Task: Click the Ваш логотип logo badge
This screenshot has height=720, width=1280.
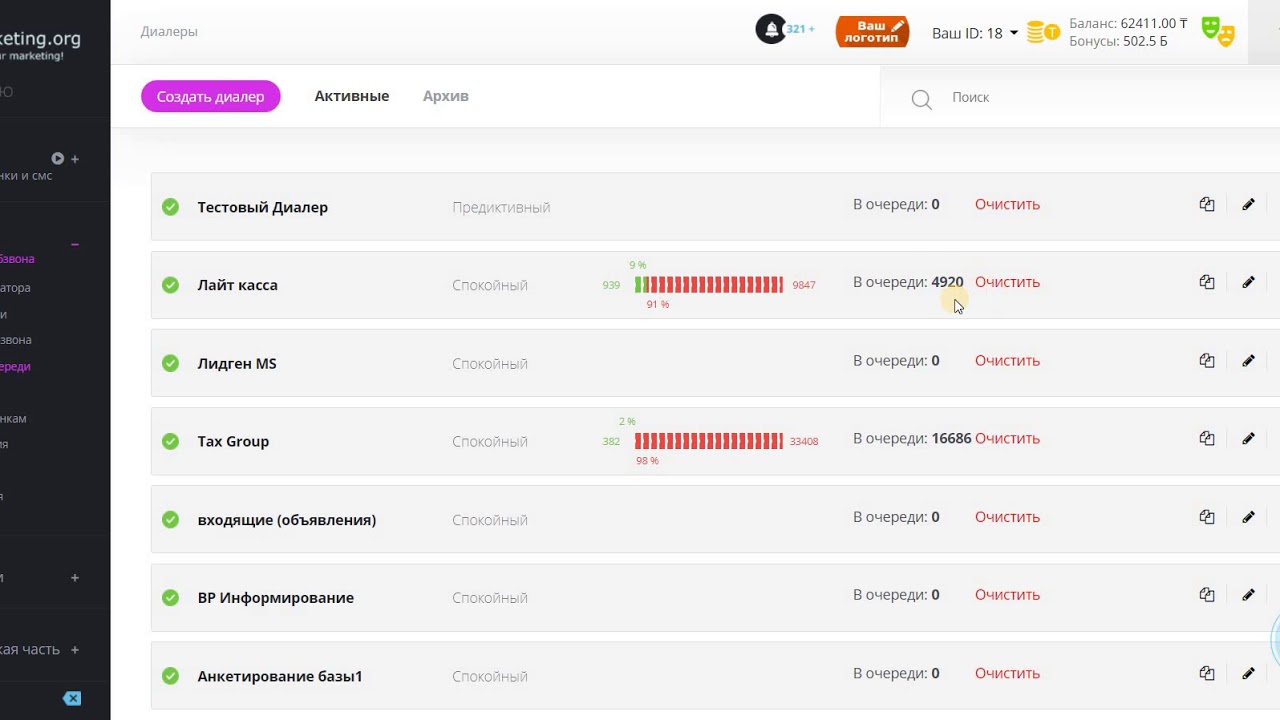Action: click(872, 31)
